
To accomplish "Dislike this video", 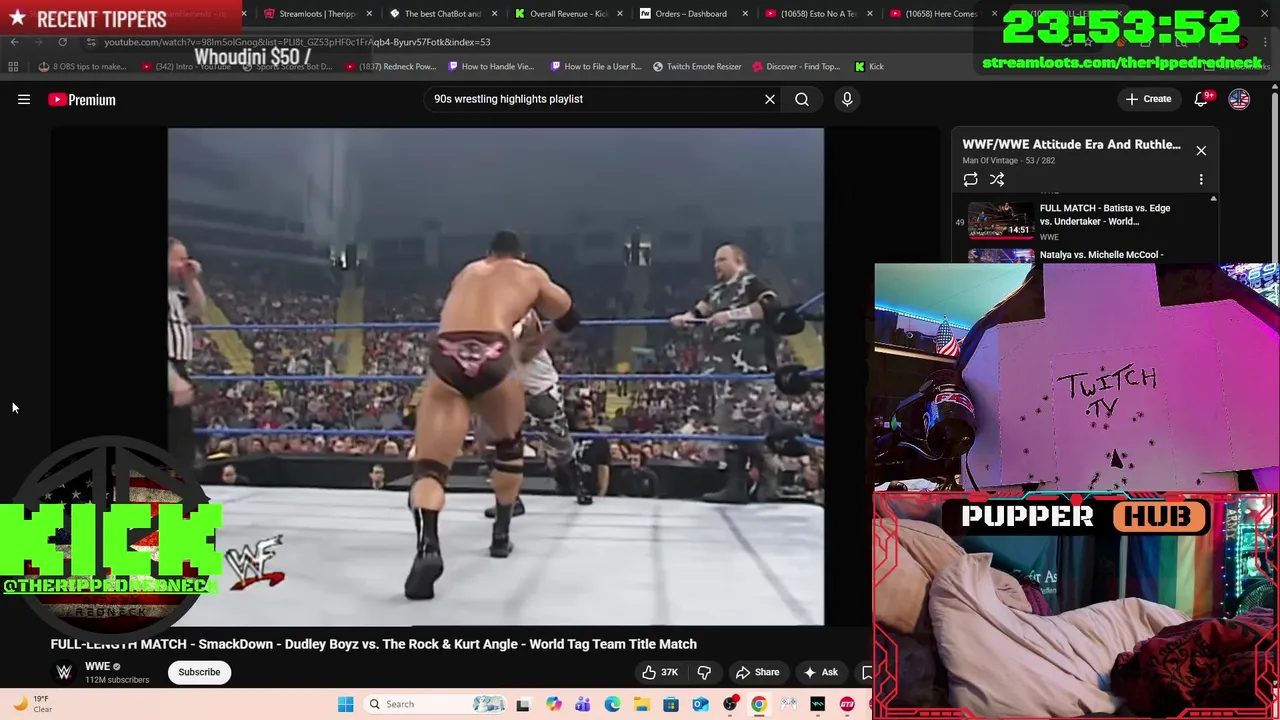I will tap(704, 672).
